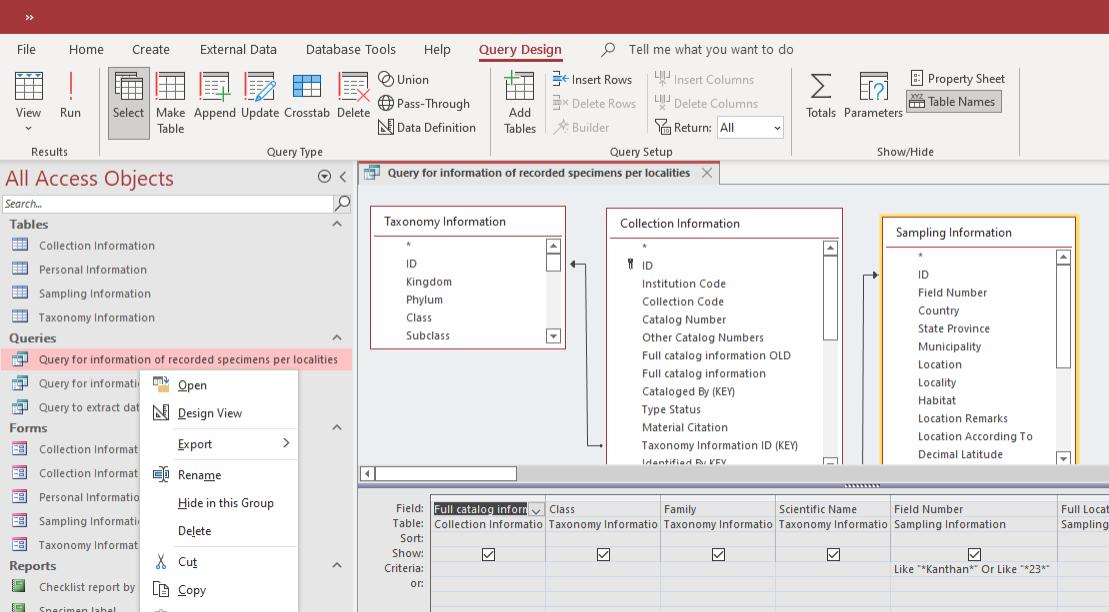Collapse the Forms group
1109x612 pixels.
(337, 428)
